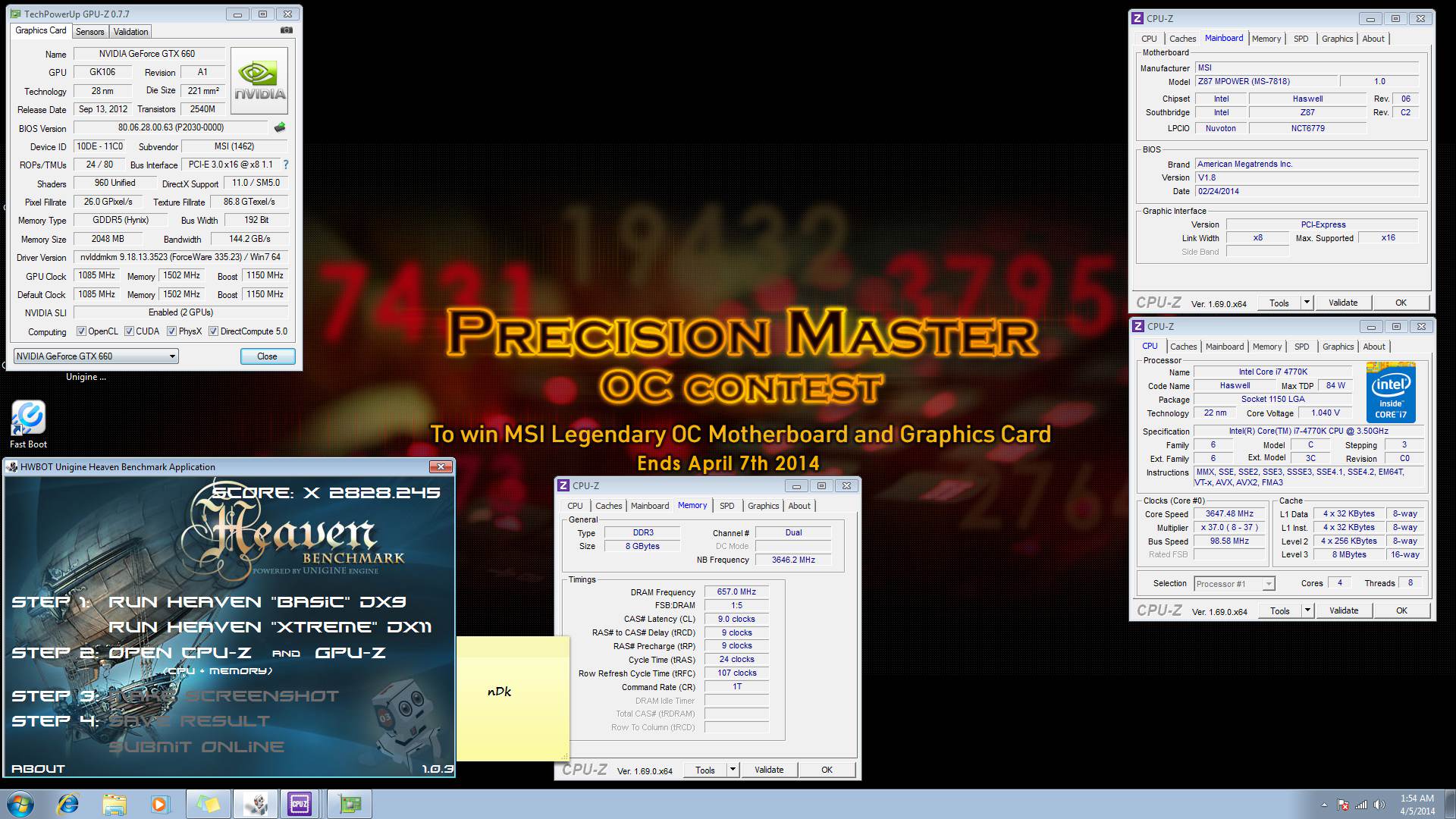Image resolution: width=1456 pixels, height=819 pixels.
Task: Click the volume speaker tray icon
Action: coord(1379,805)
